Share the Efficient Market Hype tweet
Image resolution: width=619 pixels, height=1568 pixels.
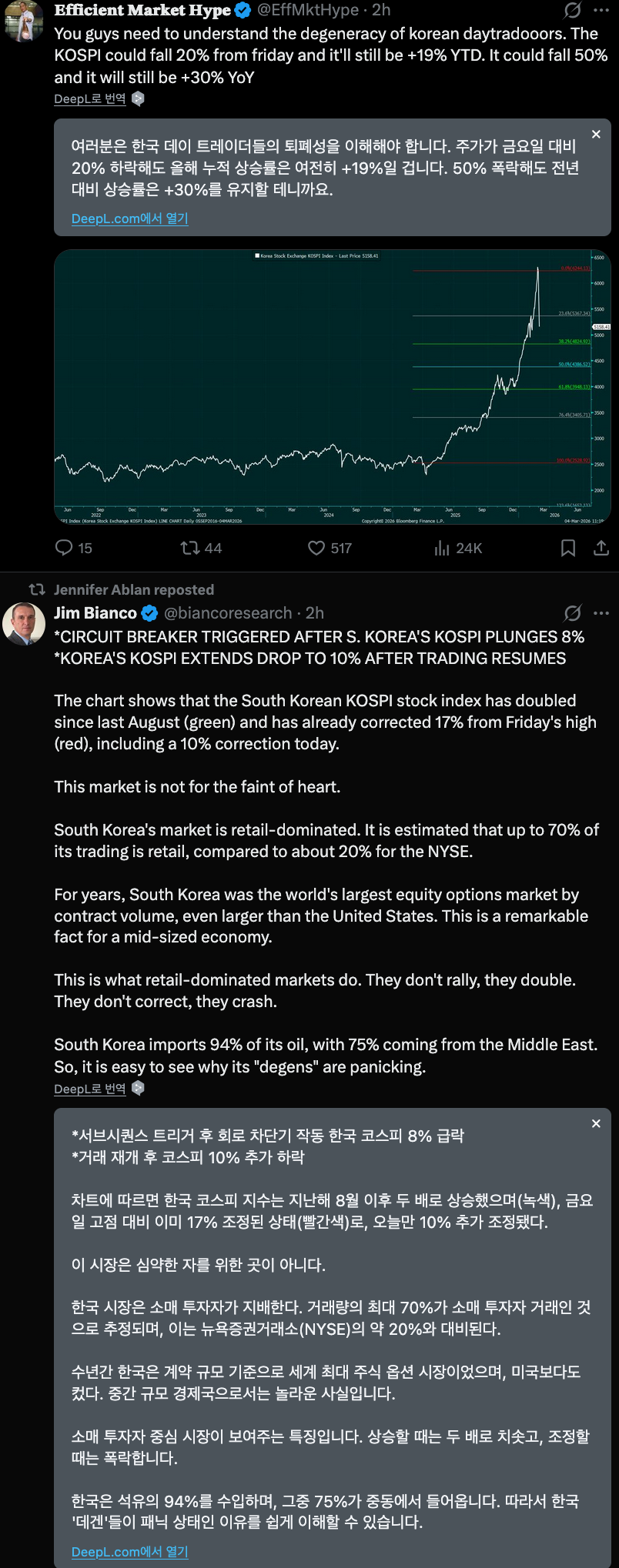tap(601, 548)
